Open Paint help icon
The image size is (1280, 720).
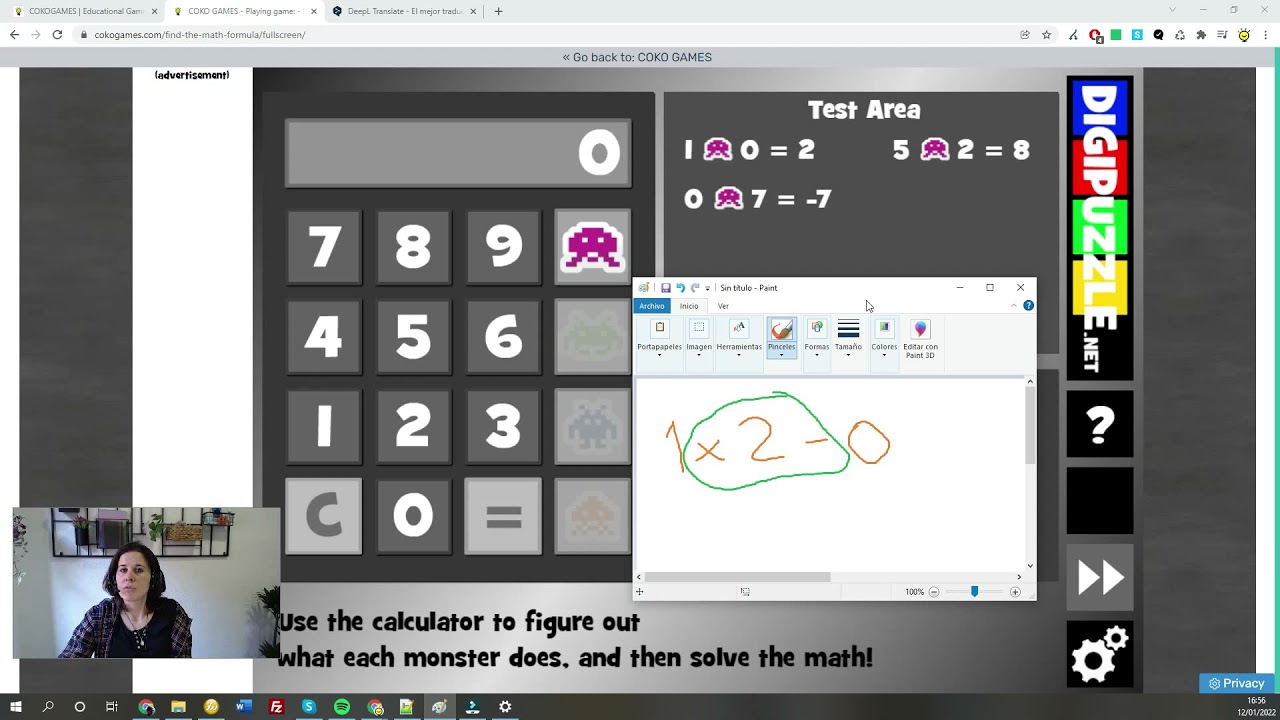tap(1028, 305)
